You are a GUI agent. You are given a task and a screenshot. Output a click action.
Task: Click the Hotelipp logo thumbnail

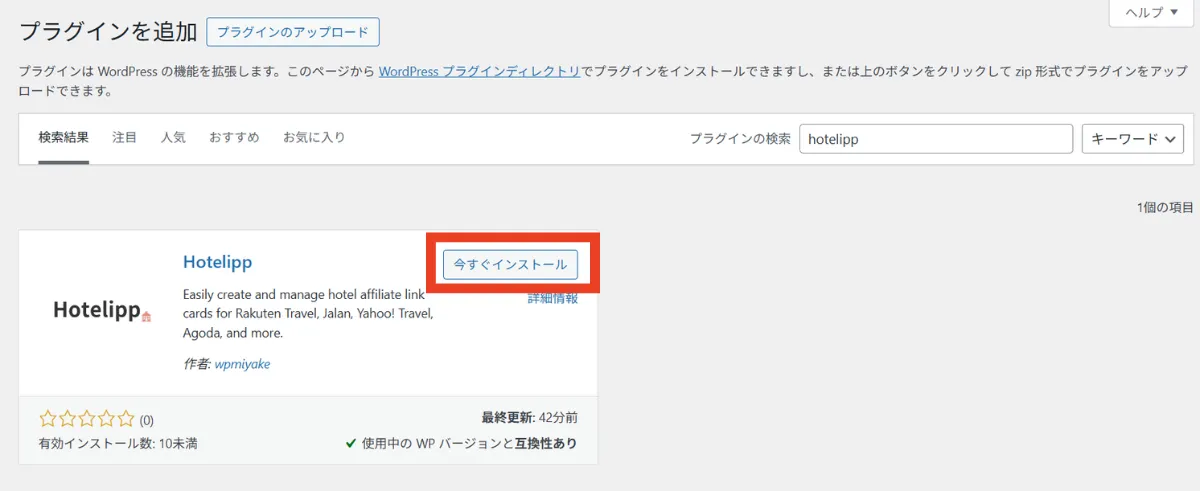pos(102,311)
